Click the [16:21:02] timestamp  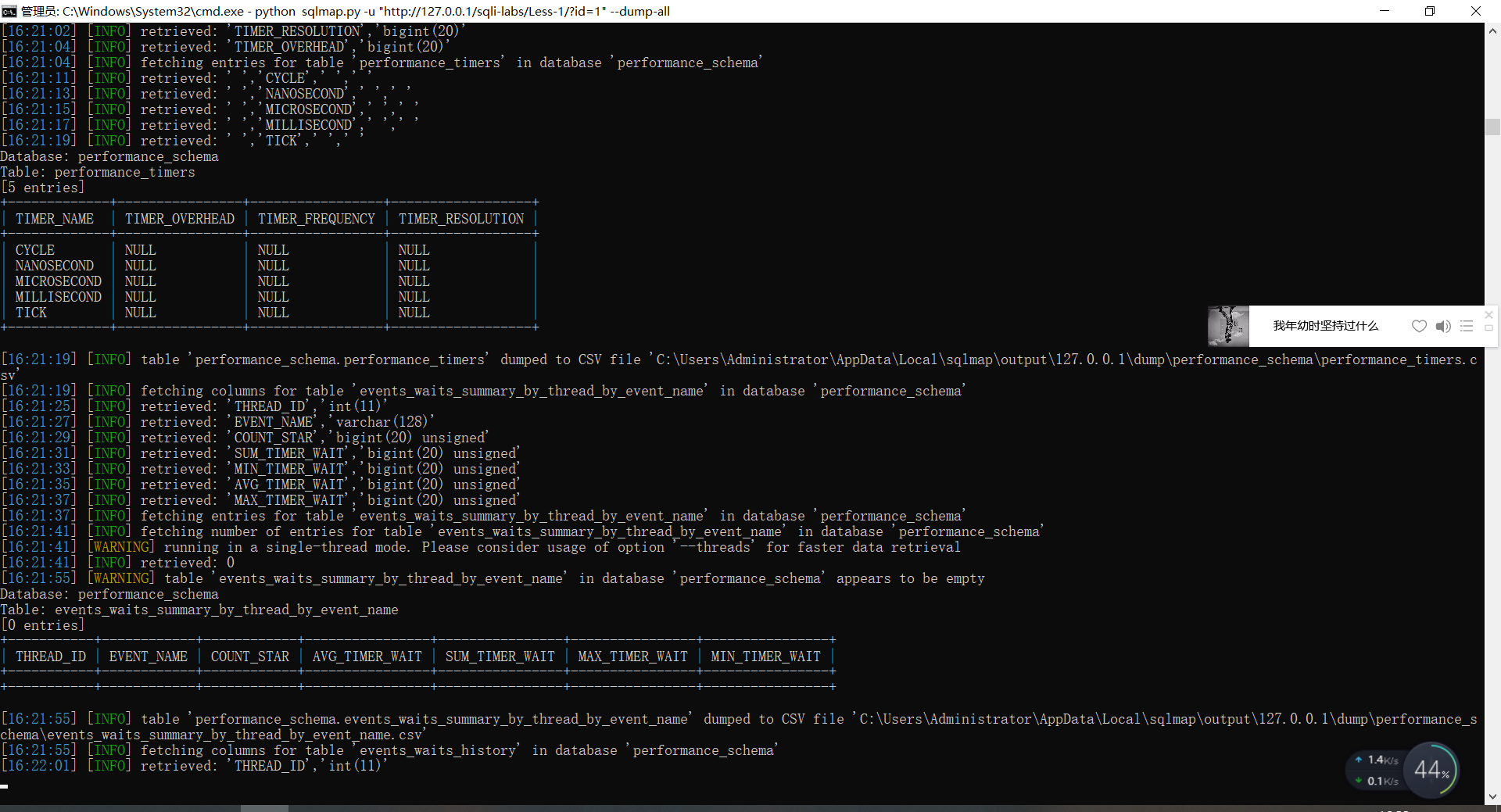pos(39,31)
